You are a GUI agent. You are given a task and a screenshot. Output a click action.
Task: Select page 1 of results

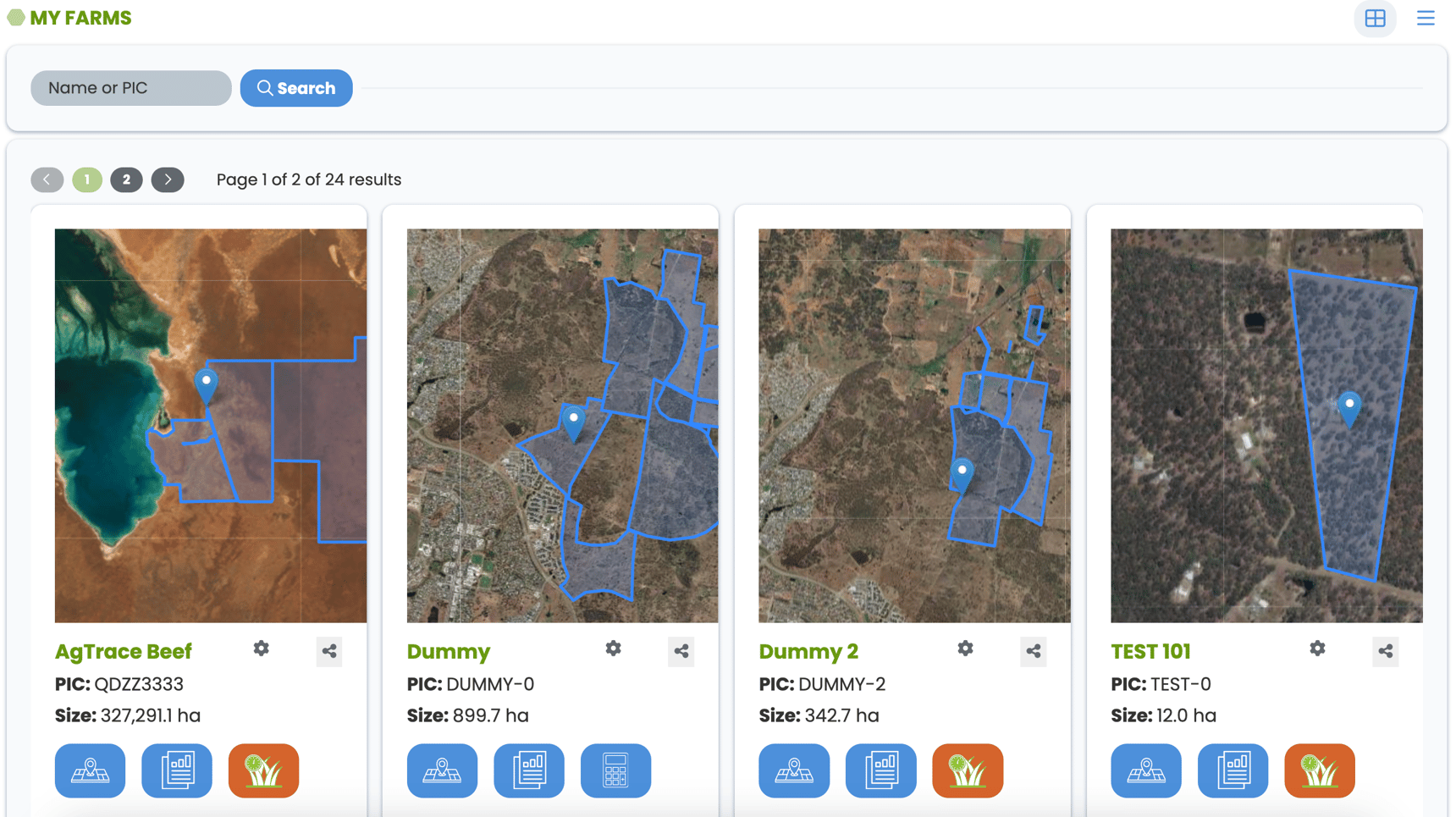point(87,179)
